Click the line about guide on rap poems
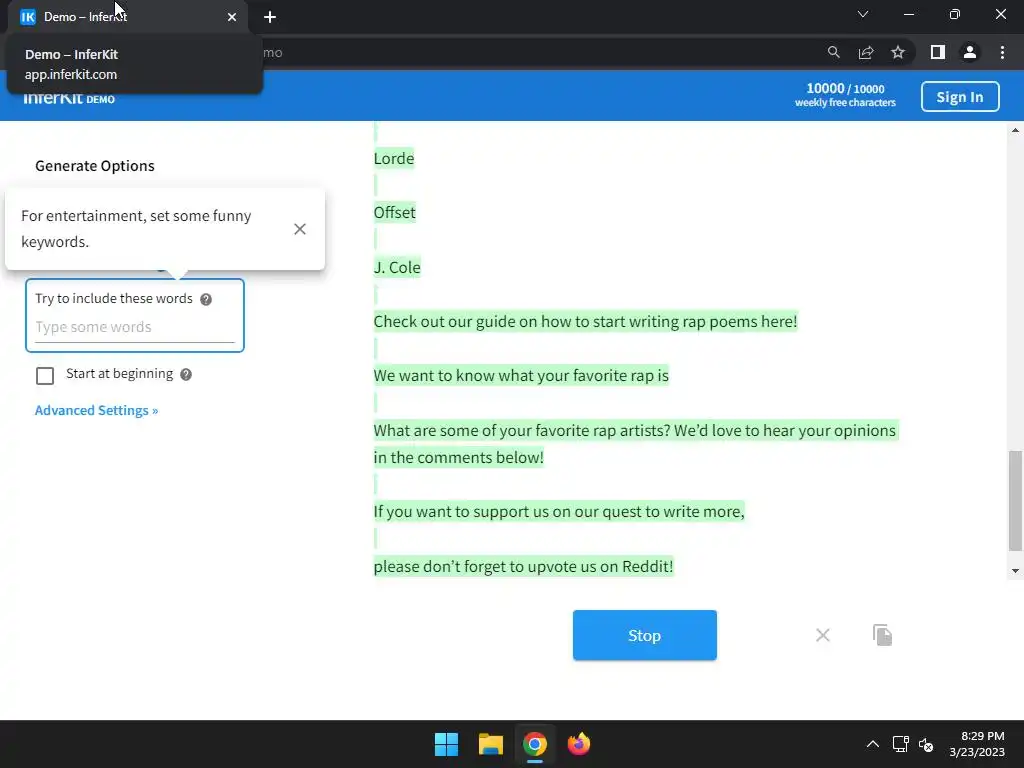This screenshot has height=768, width=1024. tap(585, 322)
